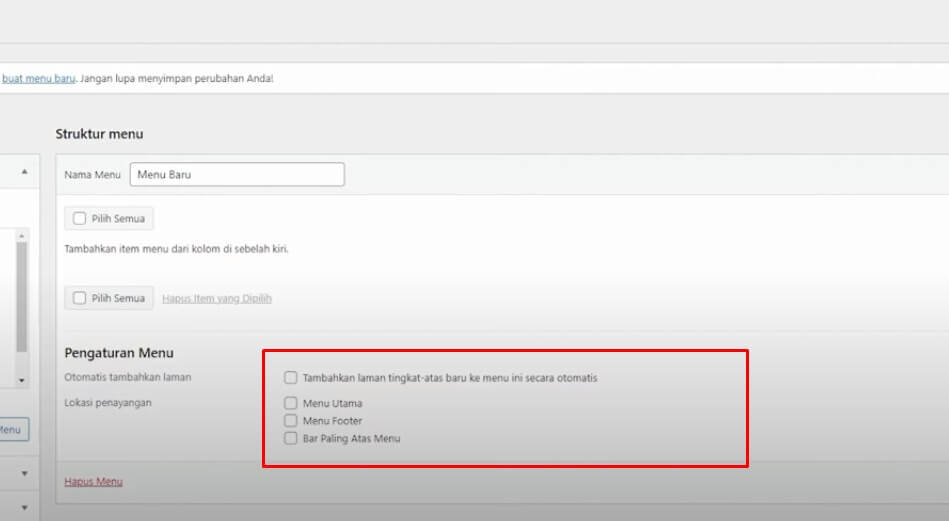
Task: Tick the Bar Paling Atas Menu checkbox
Action: [291, 438]
